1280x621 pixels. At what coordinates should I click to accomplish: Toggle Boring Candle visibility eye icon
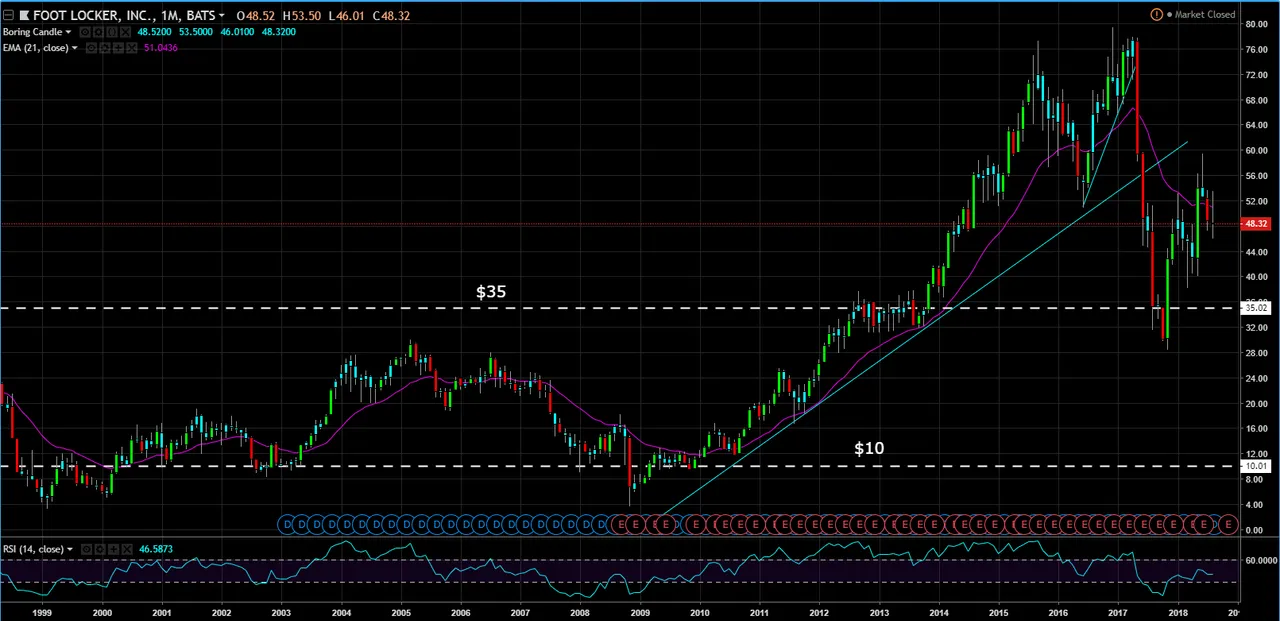click(86, 32)
